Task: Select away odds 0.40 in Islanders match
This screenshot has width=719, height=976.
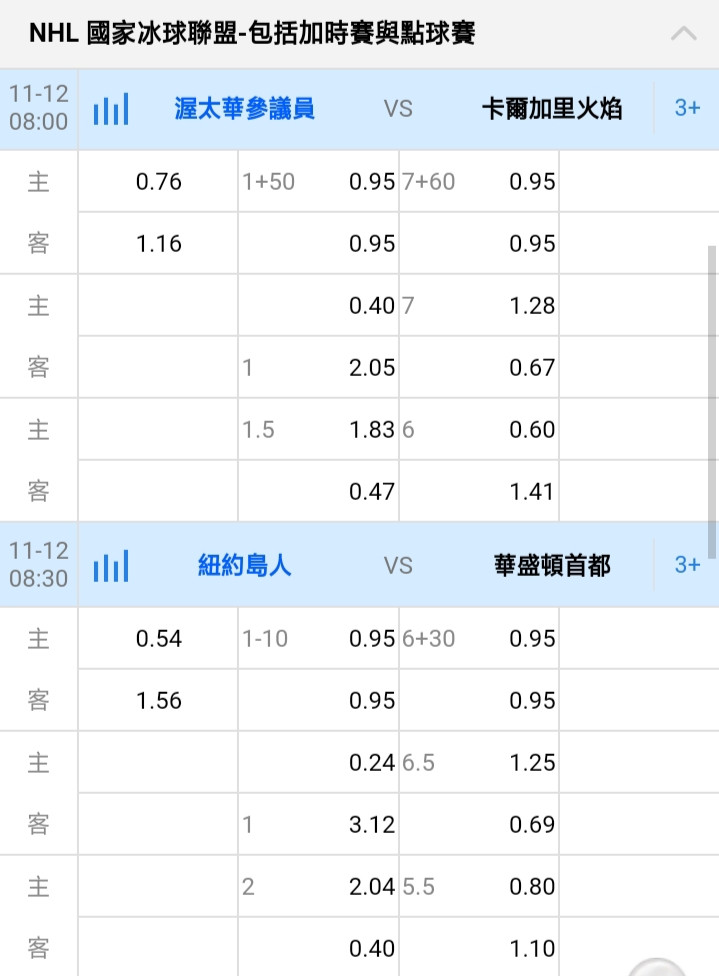Action: 319,947
